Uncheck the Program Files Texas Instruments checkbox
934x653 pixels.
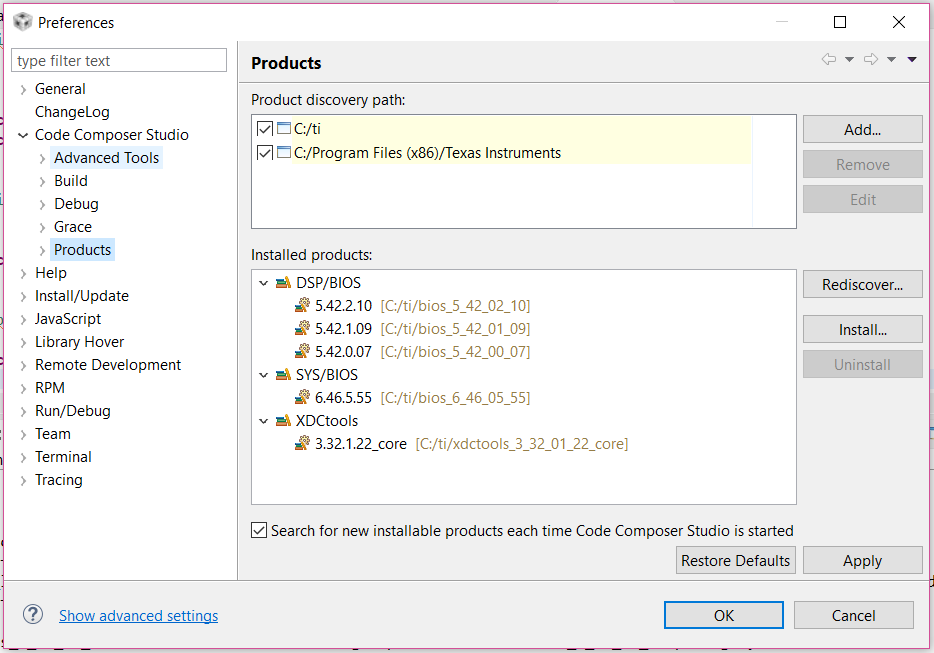pos(265,153)
